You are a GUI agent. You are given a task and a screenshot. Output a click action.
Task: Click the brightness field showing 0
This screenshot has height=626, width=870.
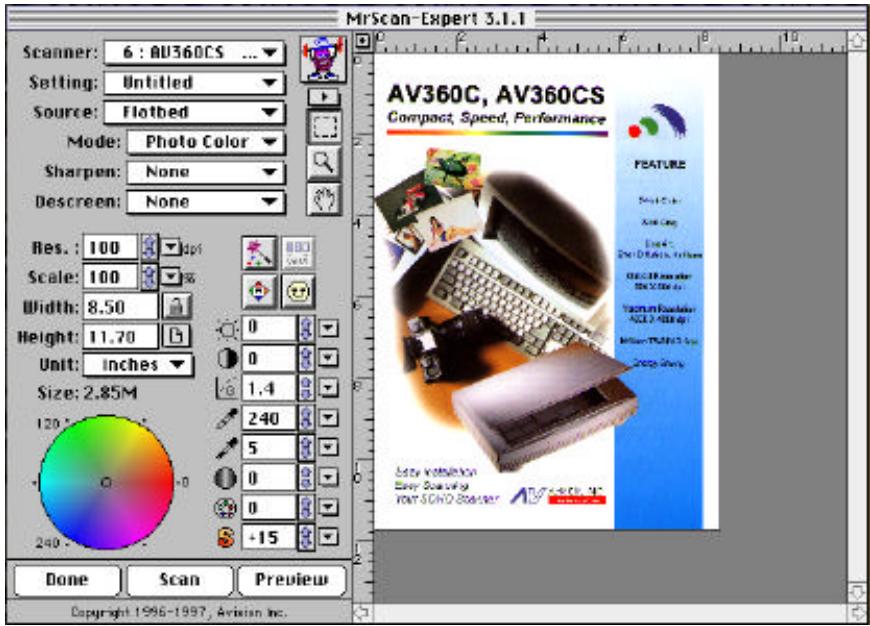point(269,329)
